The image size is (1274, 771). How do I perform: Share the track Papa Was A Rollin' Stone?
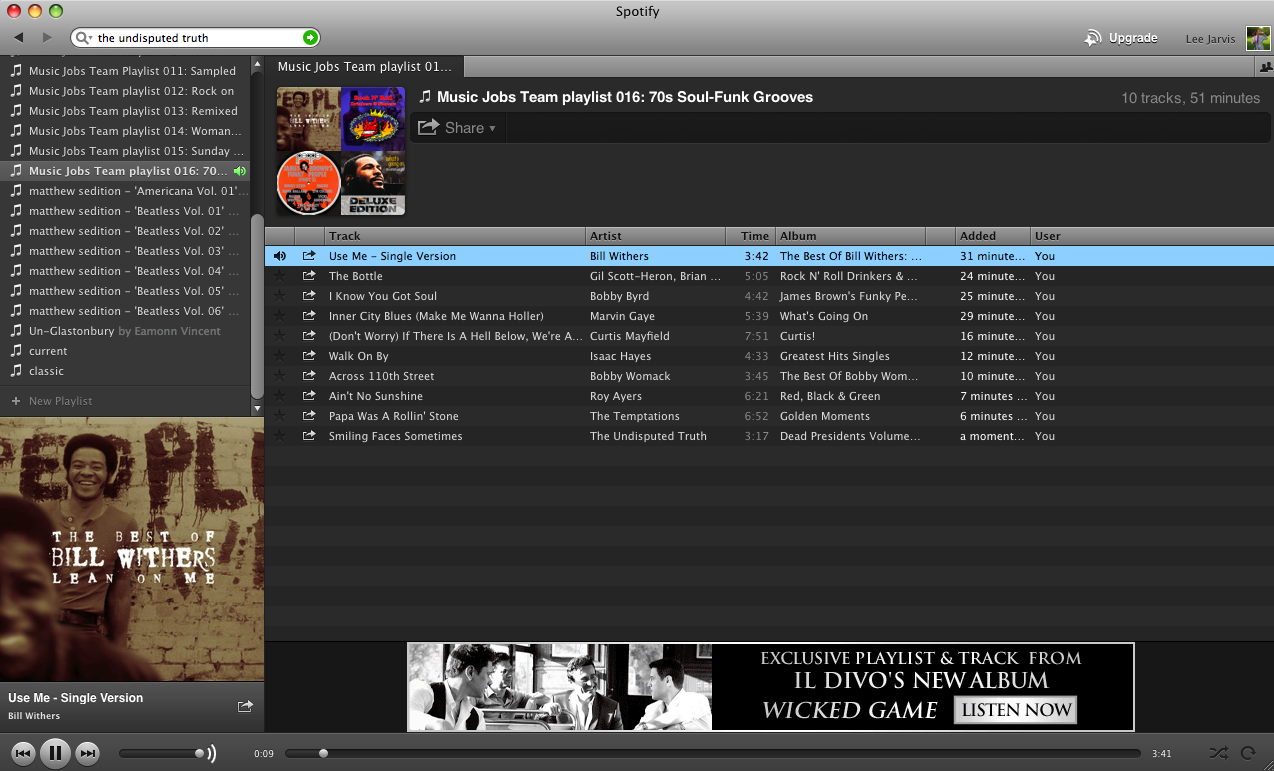click(x=309, y=416)
